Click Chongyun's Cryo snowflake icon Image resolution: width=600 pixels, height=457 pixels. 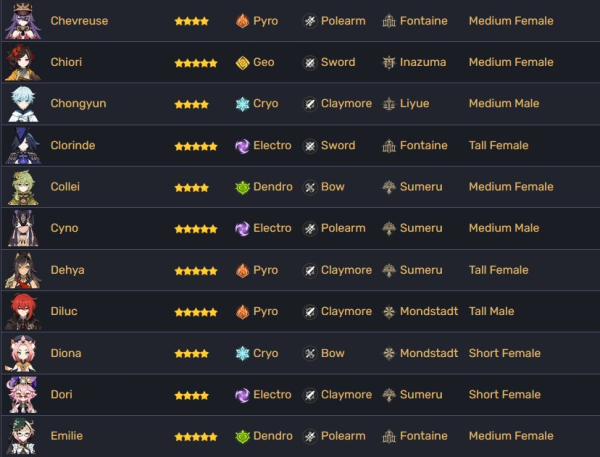241,104
